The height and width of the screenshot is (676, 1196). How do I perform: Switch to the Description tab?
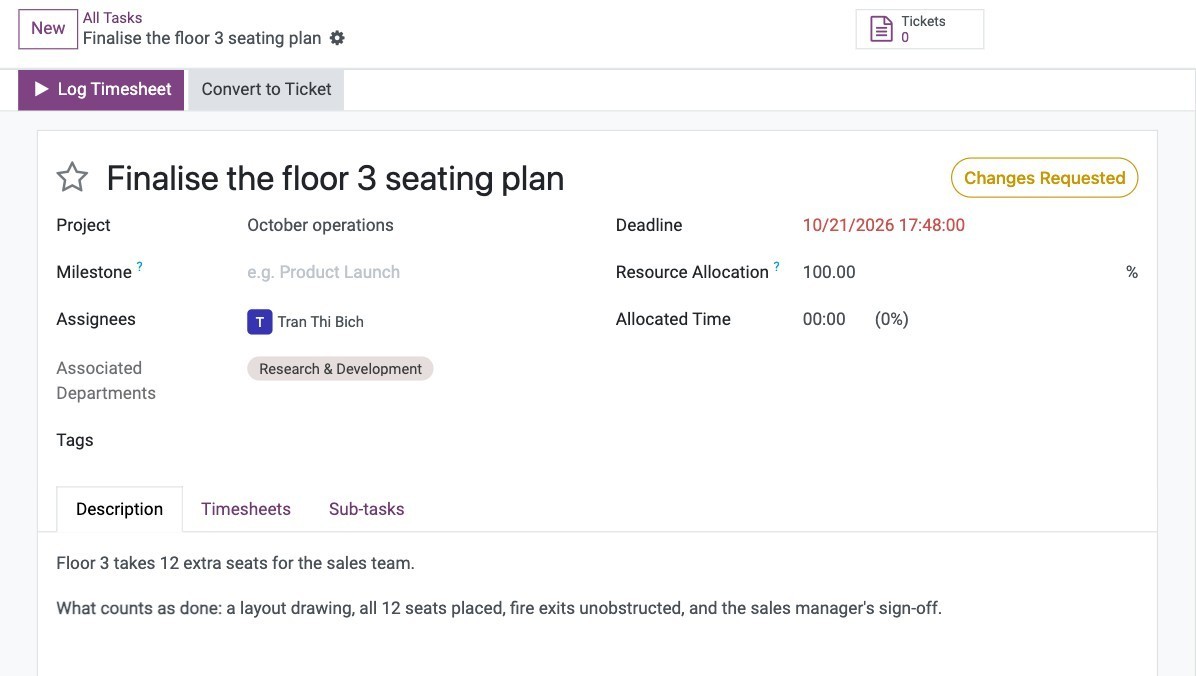[120, 509]
